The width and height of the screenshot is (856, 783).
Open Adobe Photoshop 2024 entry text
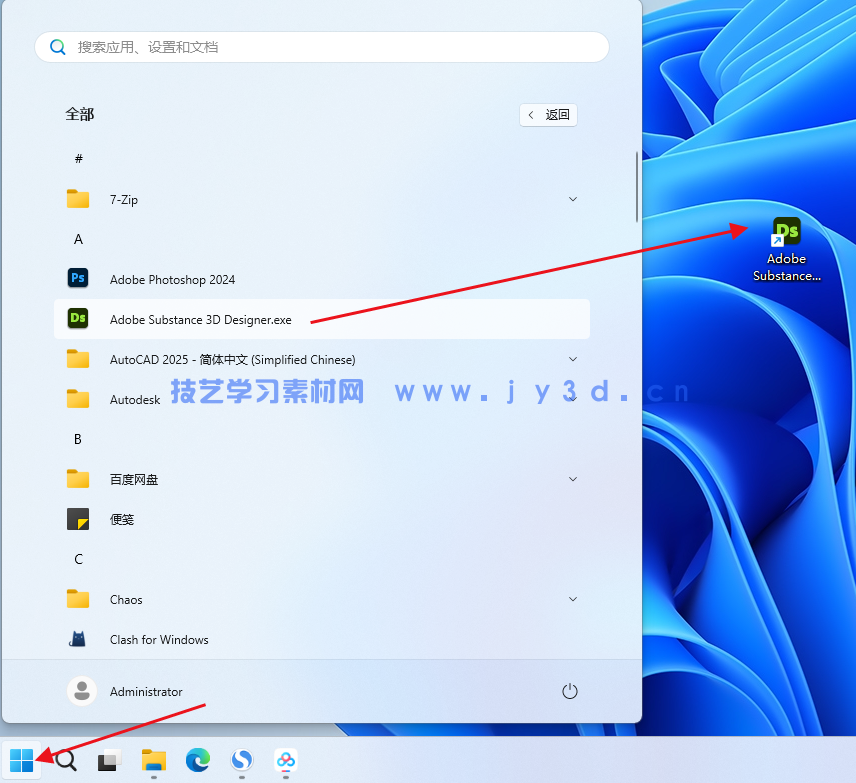172,280
